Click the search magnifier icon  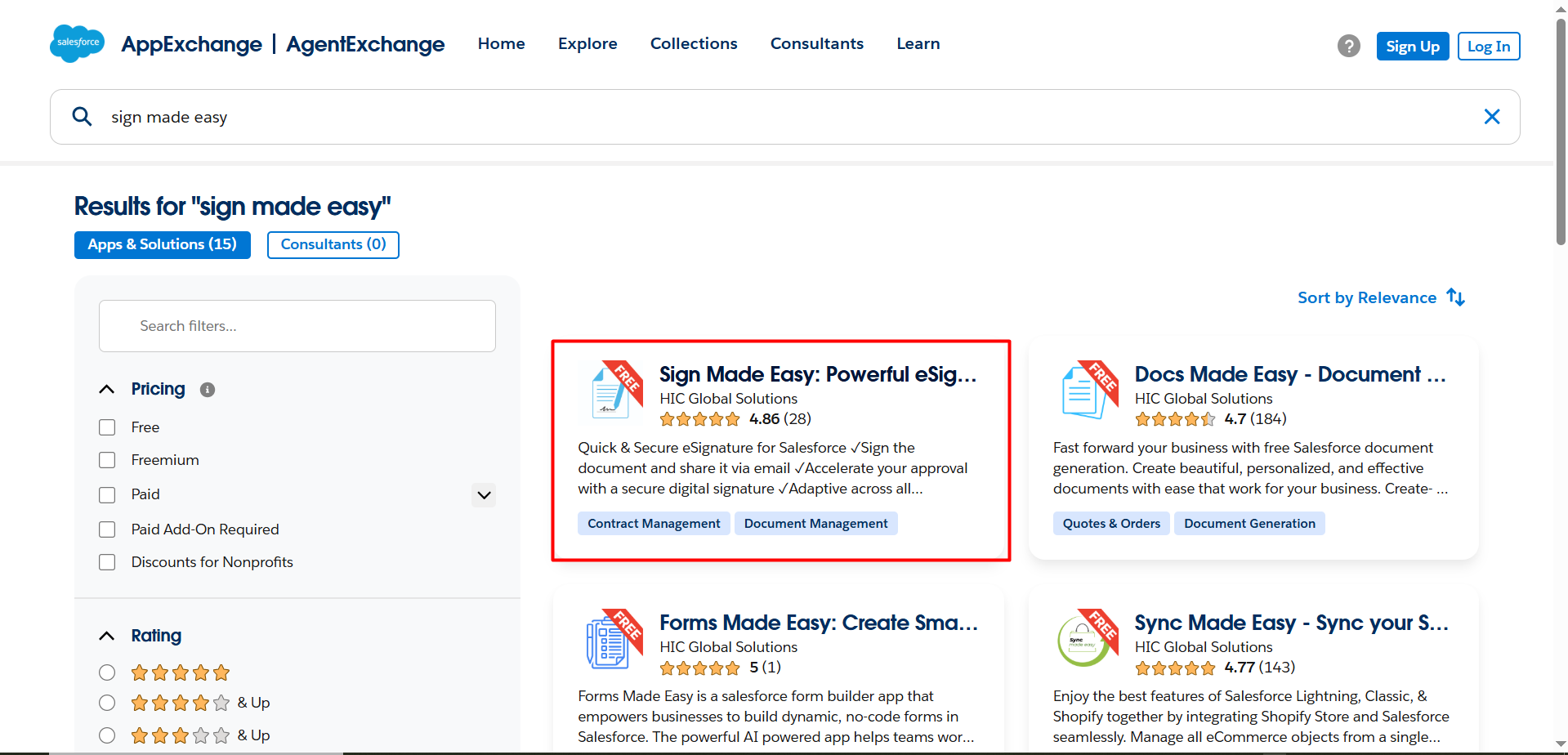coord(82,117)
